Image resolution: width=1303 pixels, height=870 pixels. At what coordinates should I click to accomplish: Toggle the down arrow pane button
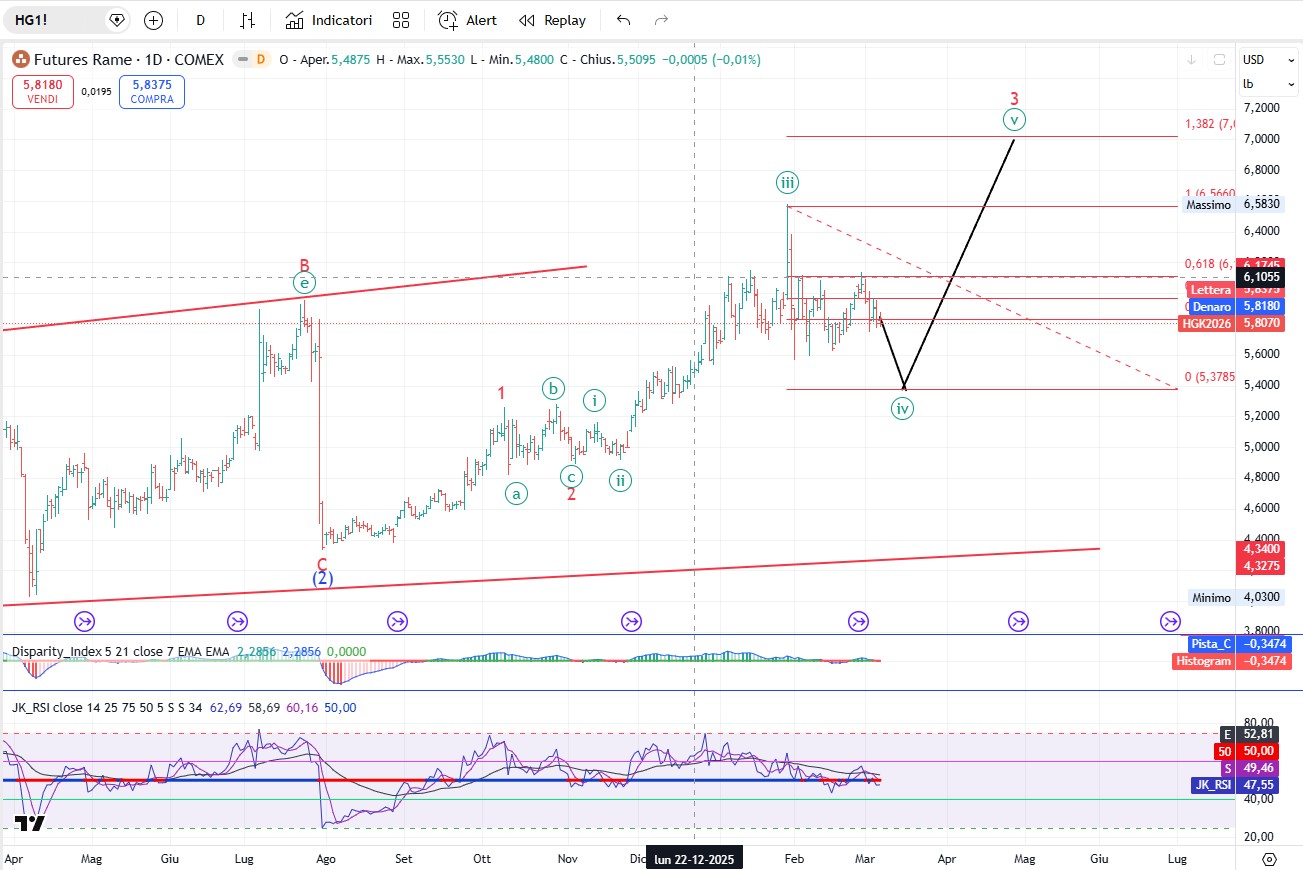pyautogui.click(x=1191, y=60)
